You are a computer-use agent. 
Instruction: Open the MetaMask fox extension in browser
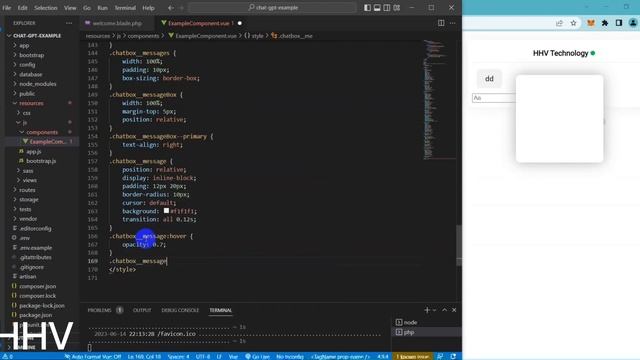tap(591, 23)
